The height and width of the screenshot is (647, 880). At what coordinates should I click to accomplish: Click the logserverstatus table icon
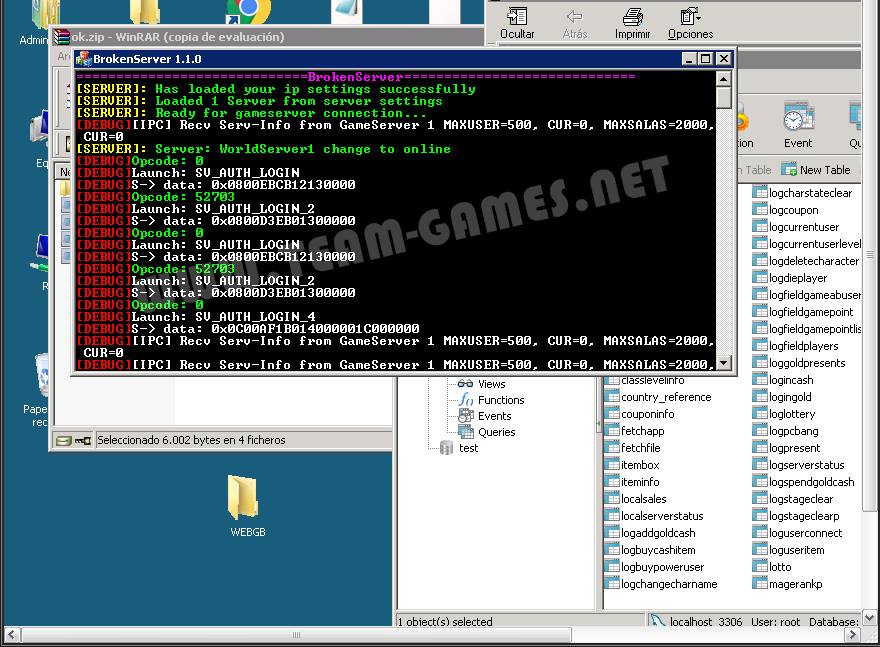(x=760, y=465)
